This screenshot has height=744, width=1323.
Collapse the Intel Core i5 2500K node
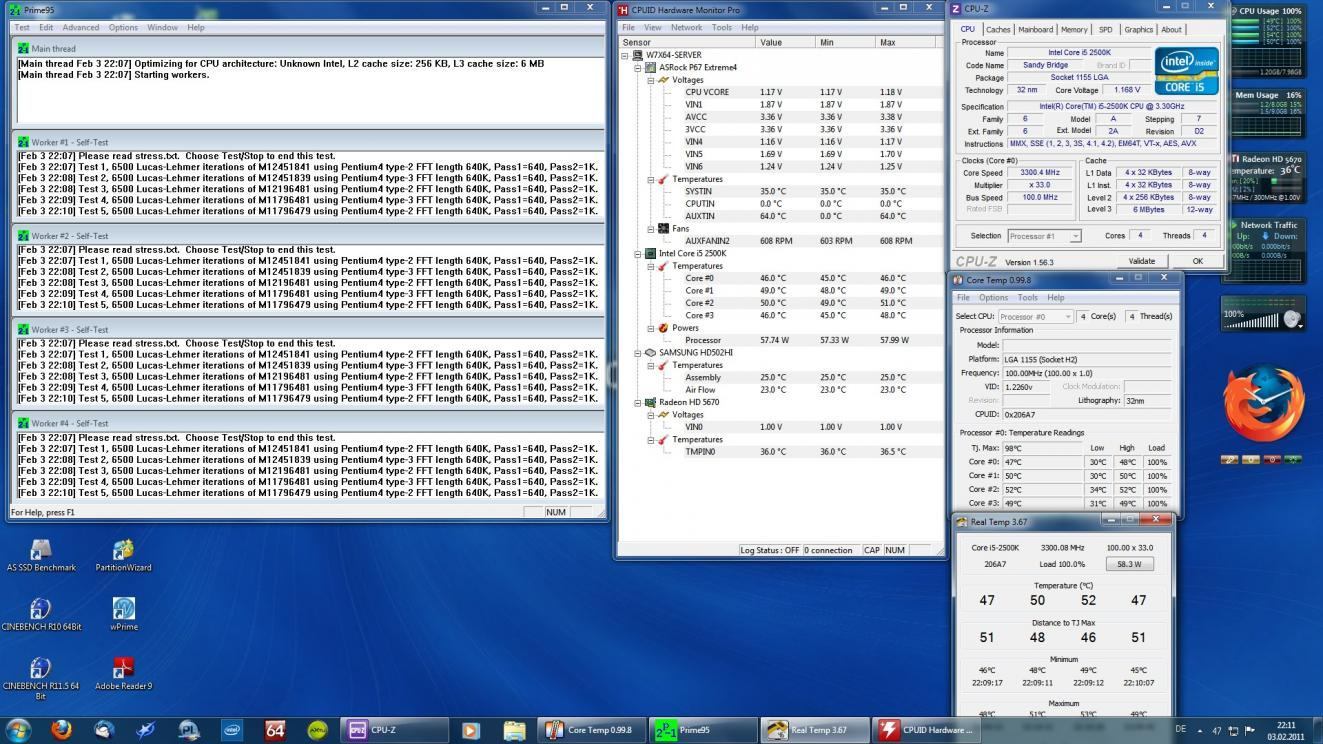pyautogui.click(x=637, y=253)
